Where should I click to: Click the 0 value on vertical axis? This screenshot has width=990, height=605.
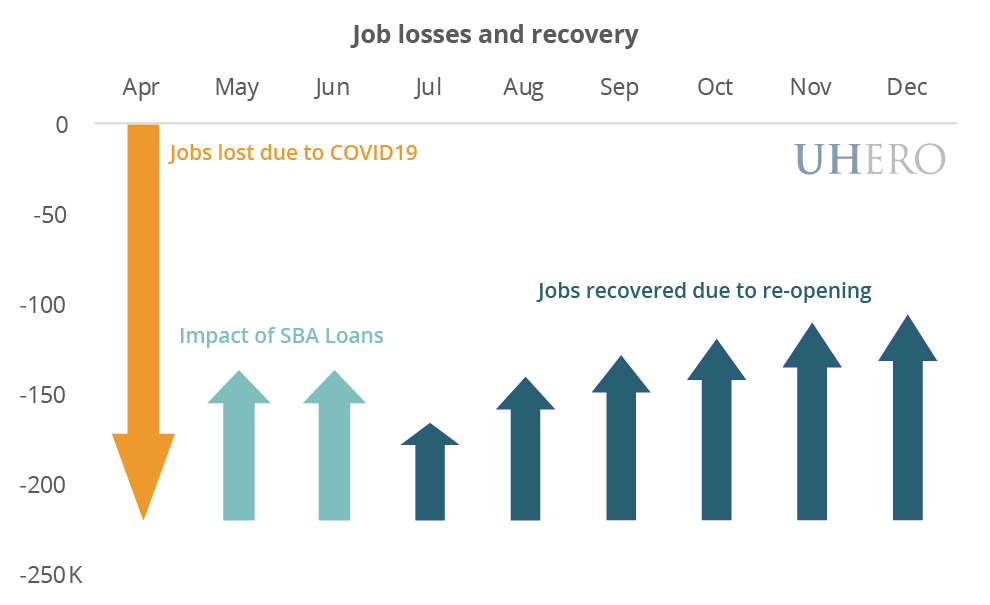[x=62, y=125]
